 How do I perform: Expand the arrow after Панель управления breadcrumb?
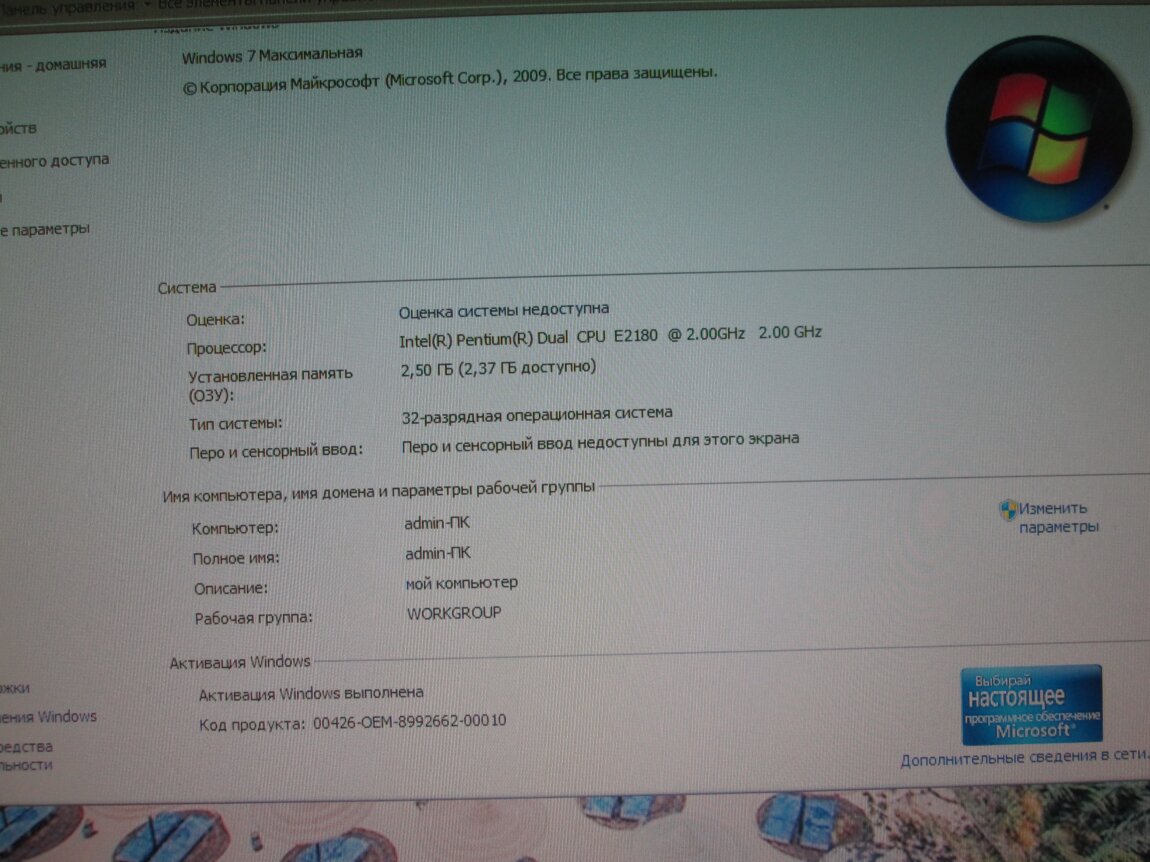(148, 4)
